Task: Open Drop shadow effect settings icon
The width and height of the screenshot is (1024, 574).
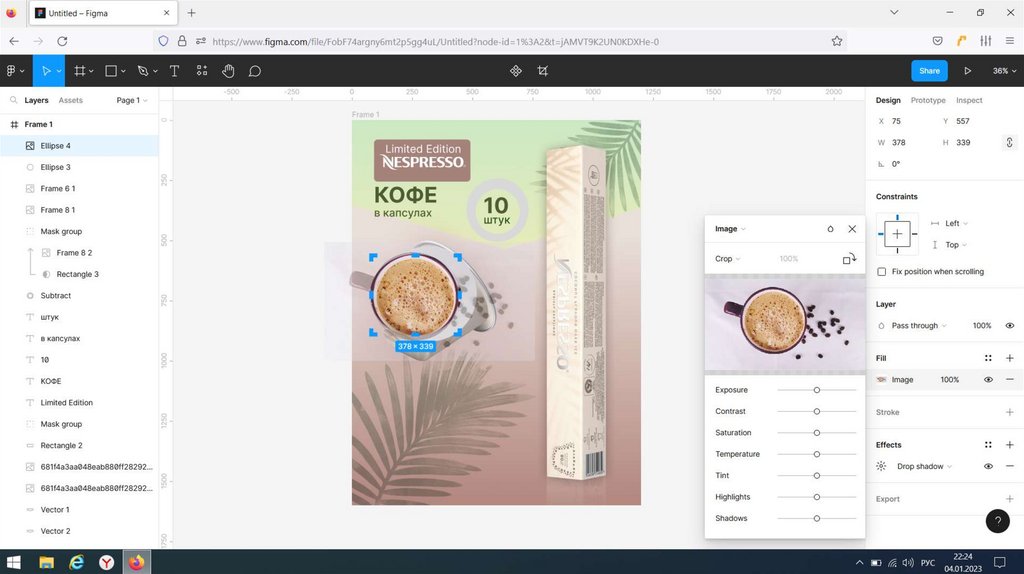Action: pyautogui.click(x=881, y=466)
